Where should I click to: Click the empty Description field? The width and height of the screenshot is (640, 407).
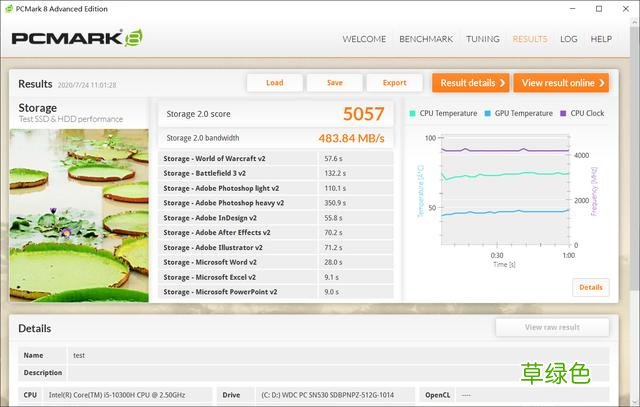[338, 373]
